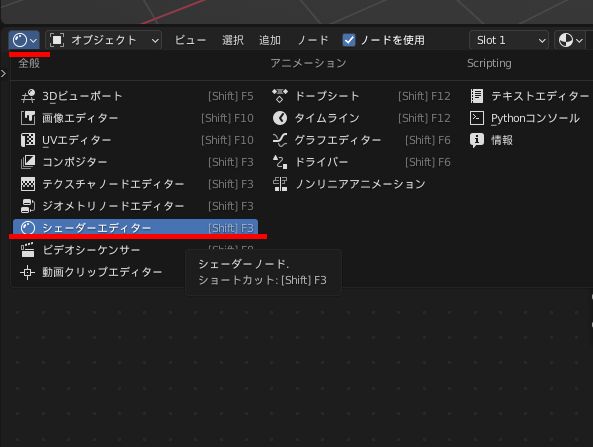This screenshot has width=593, height=447.
Task: Click the 情報 info icon
Action: (477, 140)
